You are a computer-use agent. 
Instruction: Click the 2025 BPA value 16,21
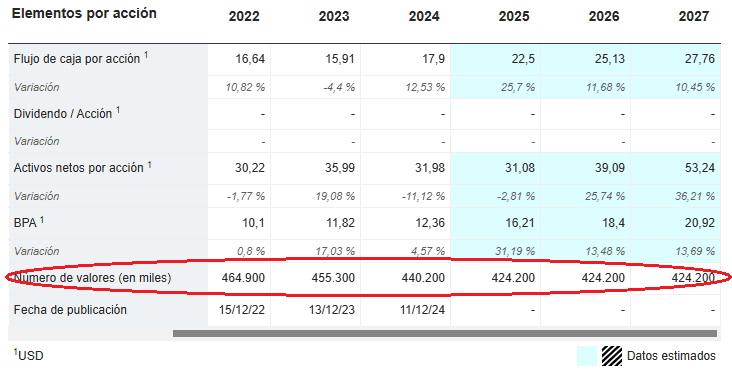coord(520,223)
